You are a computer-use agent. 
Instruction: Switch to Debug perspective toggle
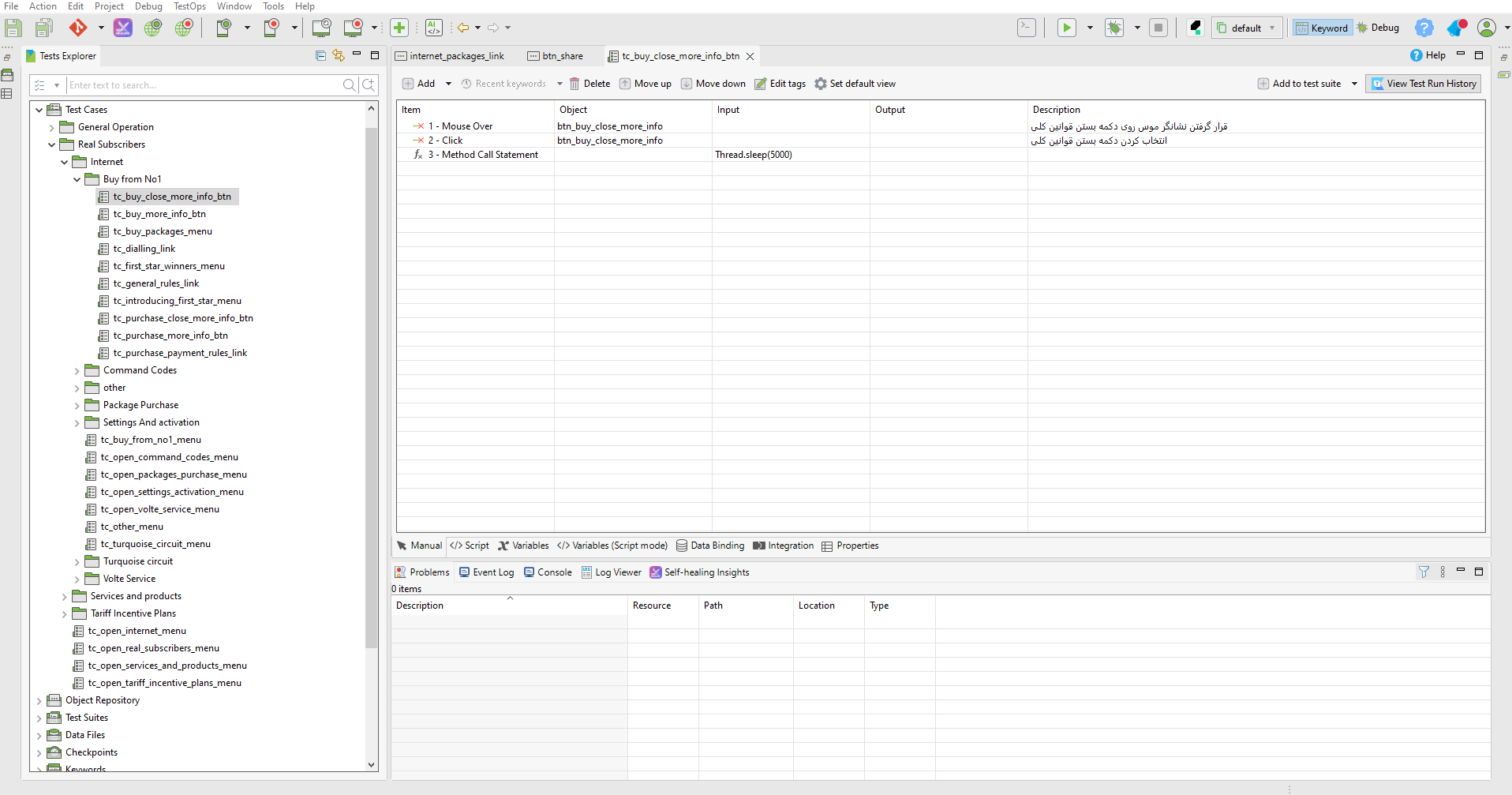click(1378, 28)
